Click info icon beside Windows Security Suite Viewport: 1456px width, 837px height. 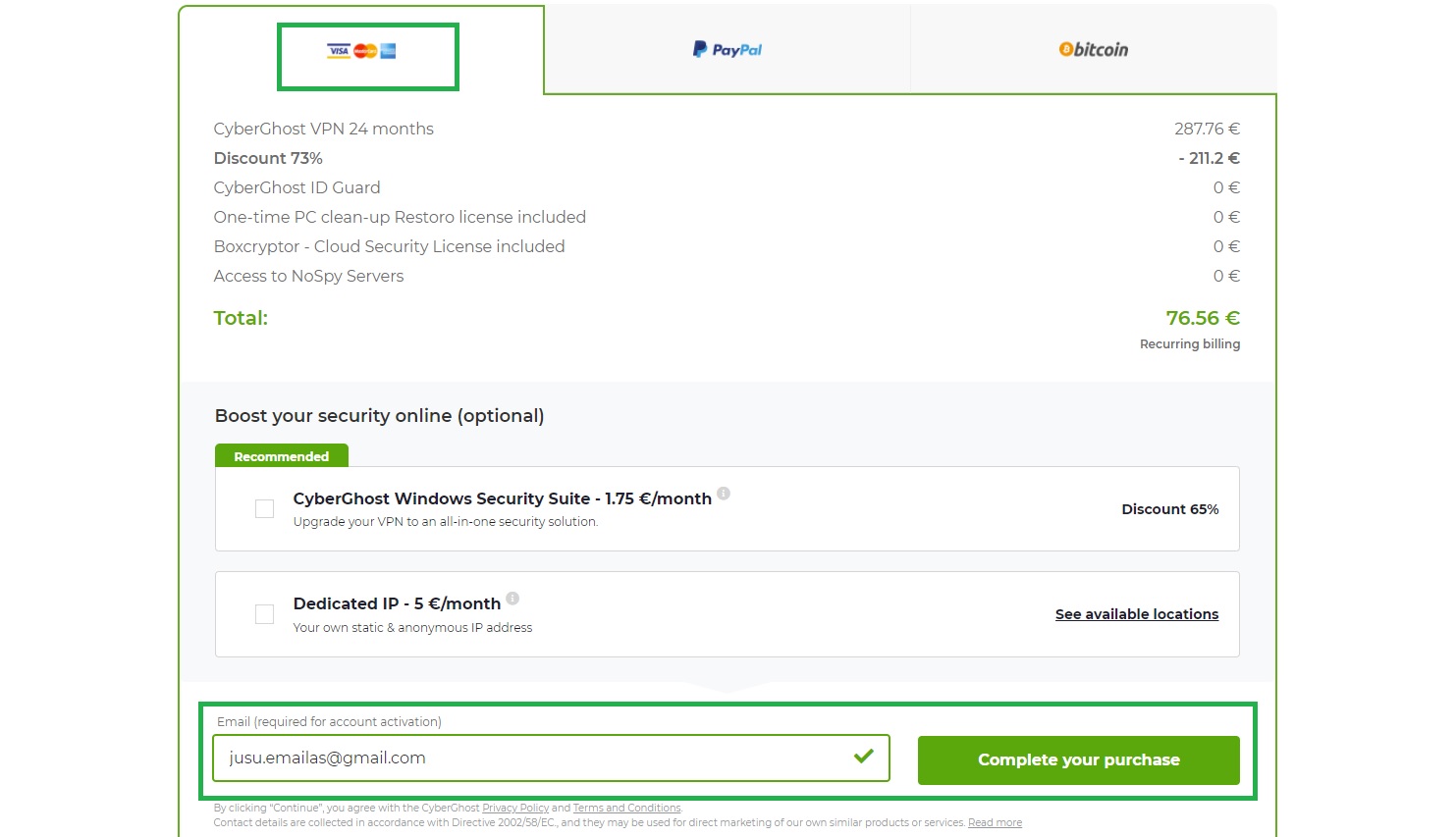coord(724,494)
